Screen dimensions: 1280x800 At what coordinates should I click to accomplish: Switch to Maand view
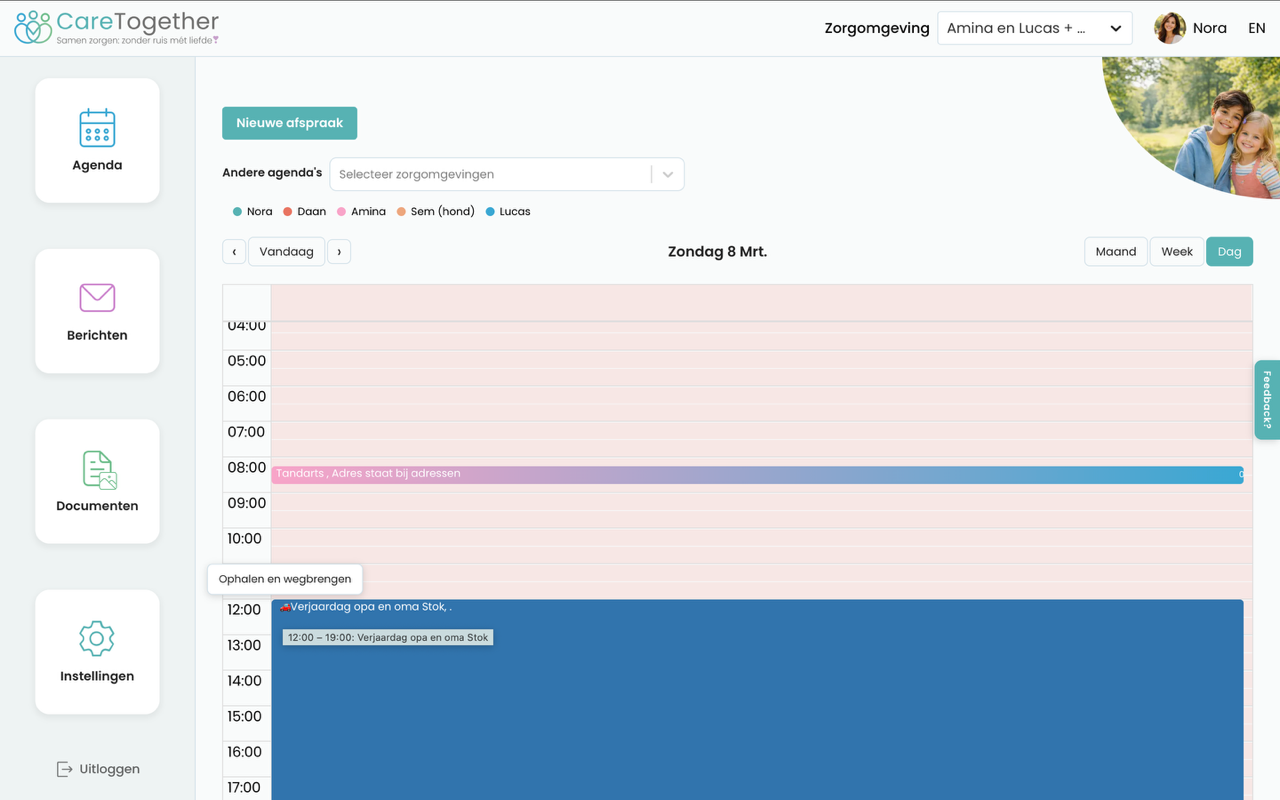tap(1116, 252)
